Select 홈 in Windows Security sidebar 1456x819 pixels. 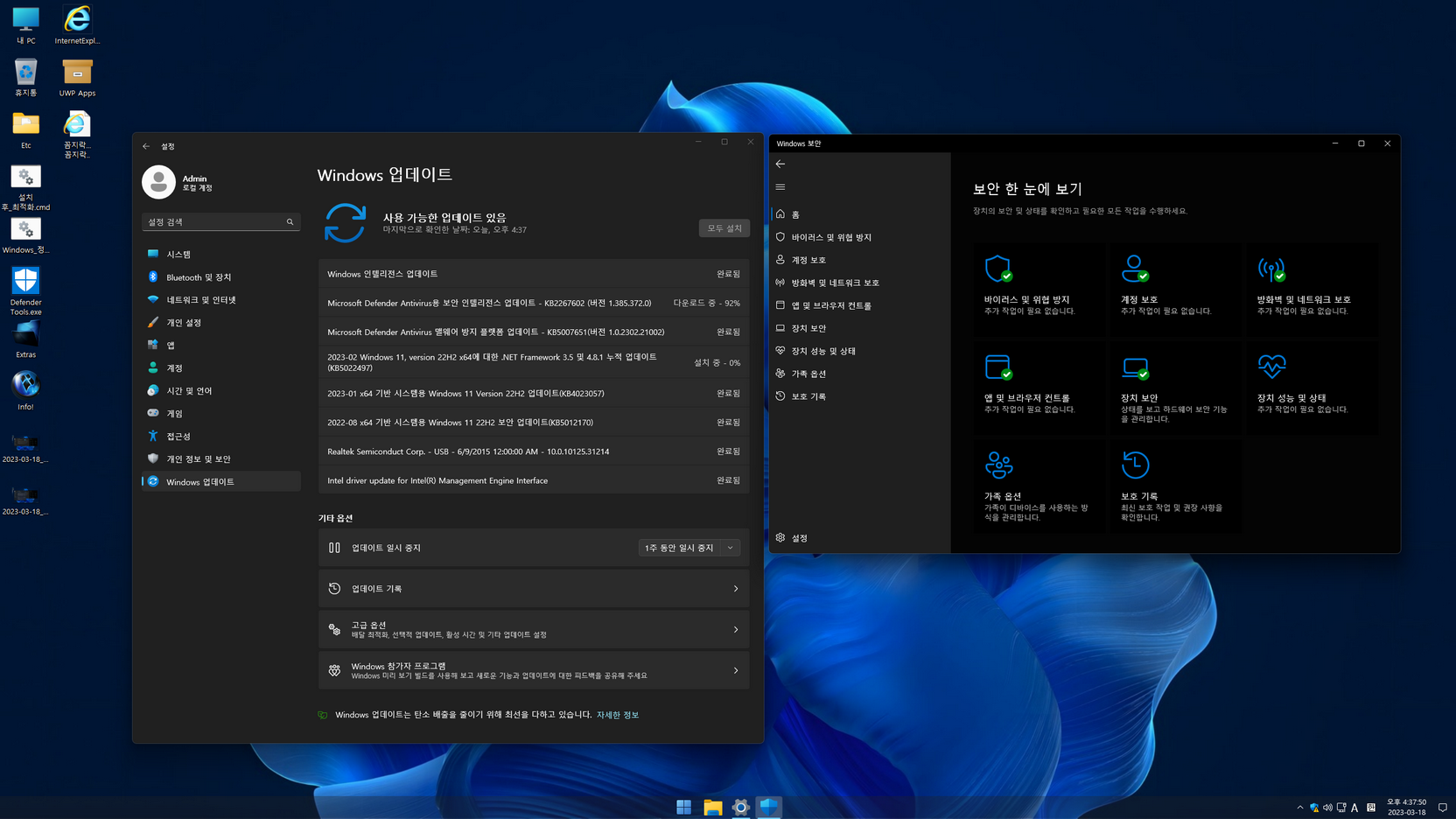tap(860, 214)
